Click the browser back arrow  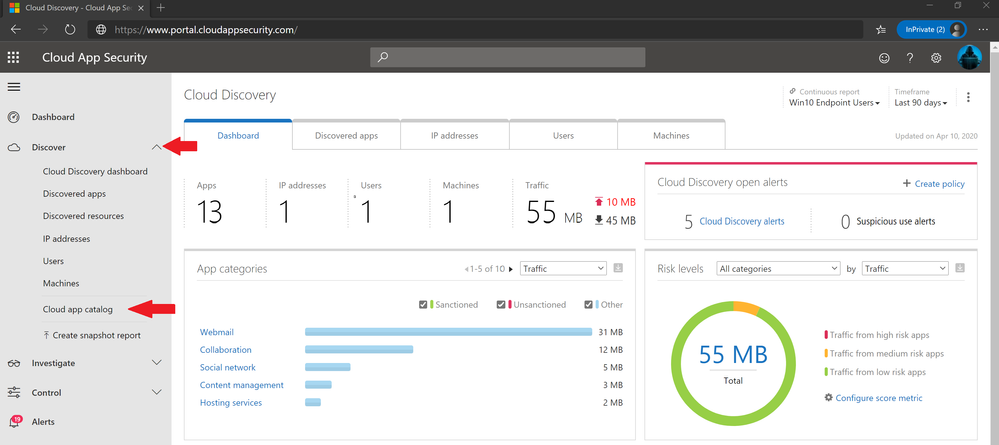pyautogui.click(x=16, y=29)
